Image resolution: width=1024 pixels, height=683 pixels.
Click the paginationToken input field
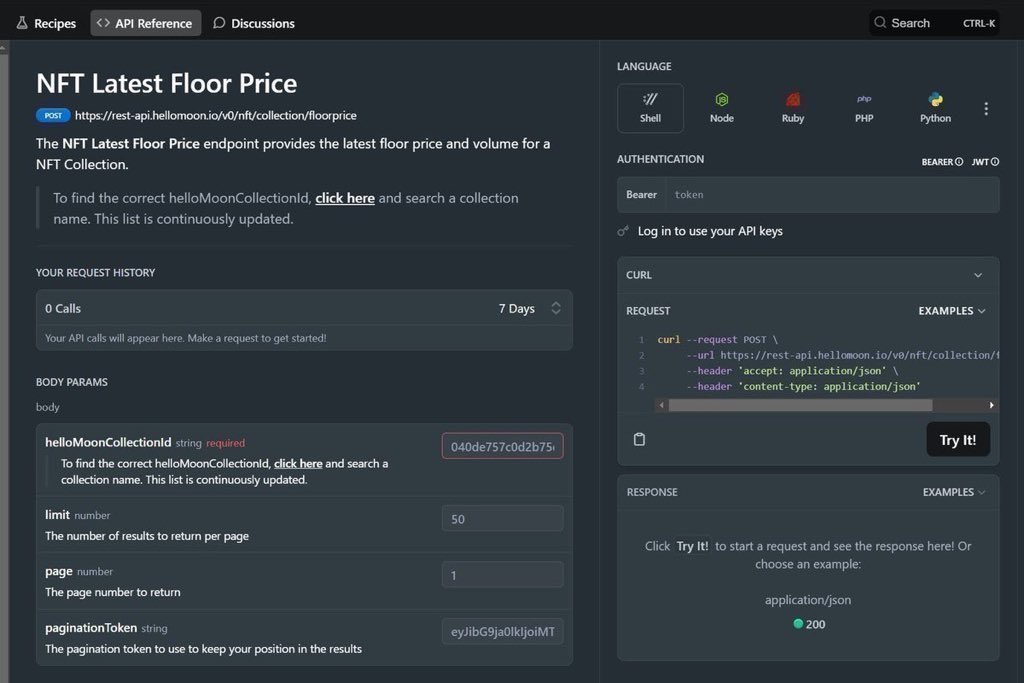click(x=502, y=631)
